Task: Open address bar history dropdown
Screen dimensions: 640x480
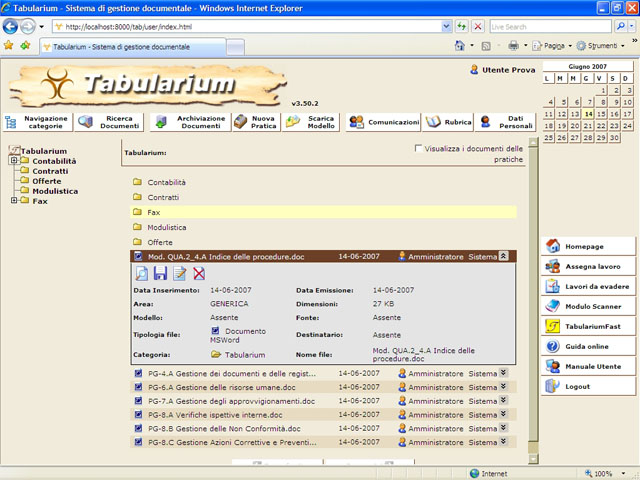Action: point(447,27)
